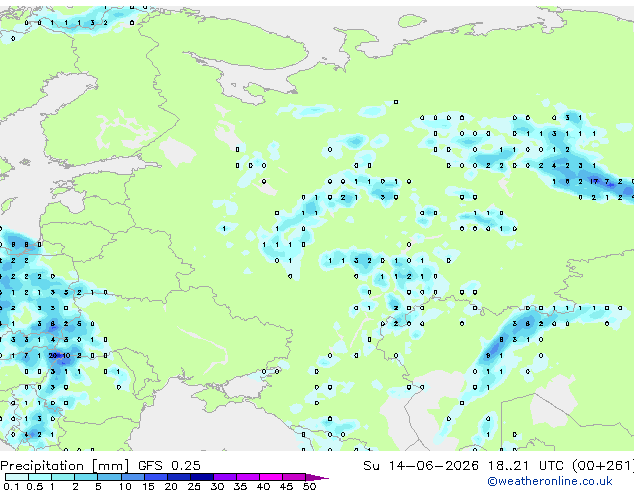Click the "Precipitation [mm]" title text
Screen dimensions: 634x490
click(65, 466)
